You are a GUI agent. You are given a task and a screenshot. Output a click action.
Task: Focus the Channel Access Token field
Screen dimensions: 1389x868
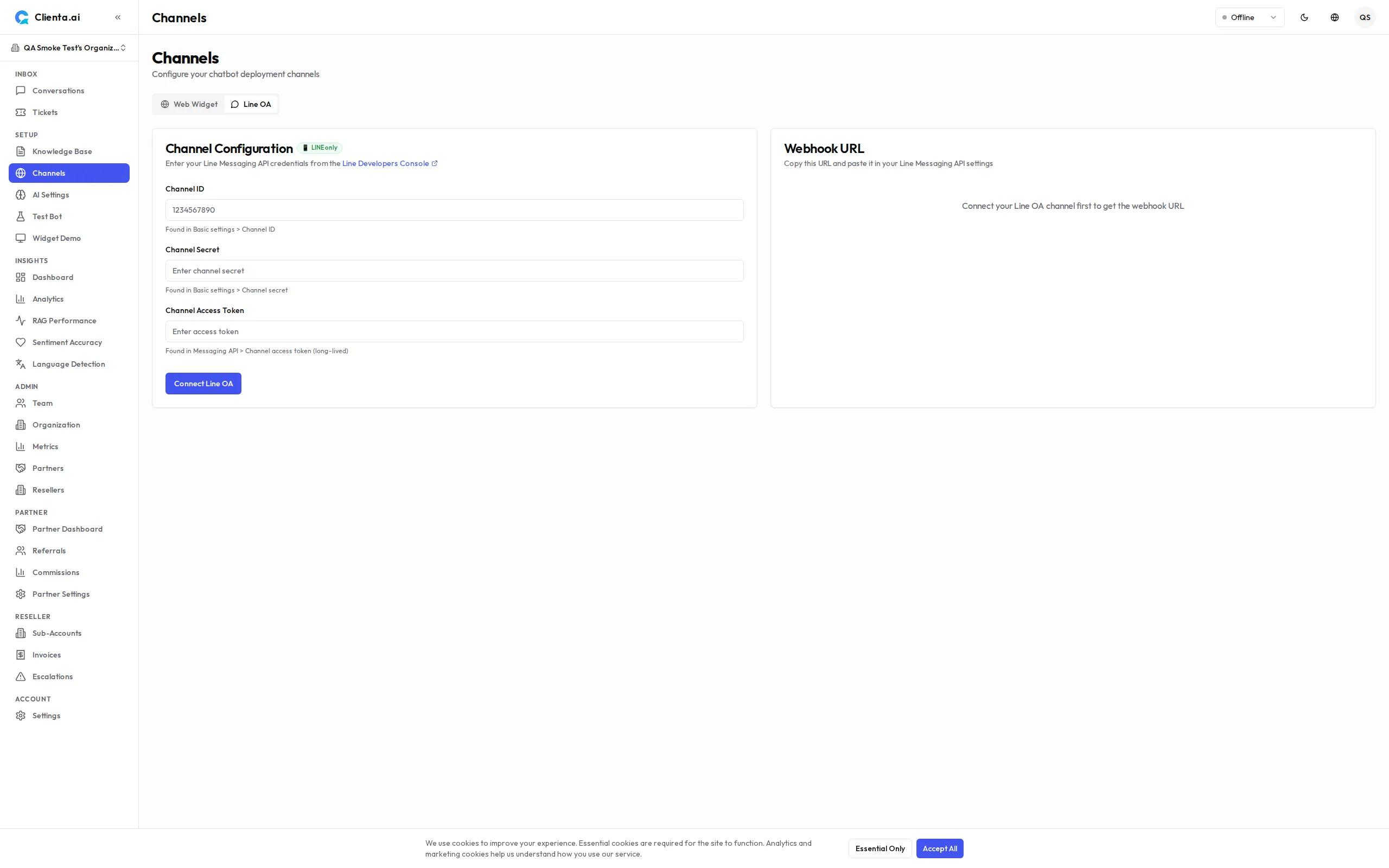pos(454,332)
